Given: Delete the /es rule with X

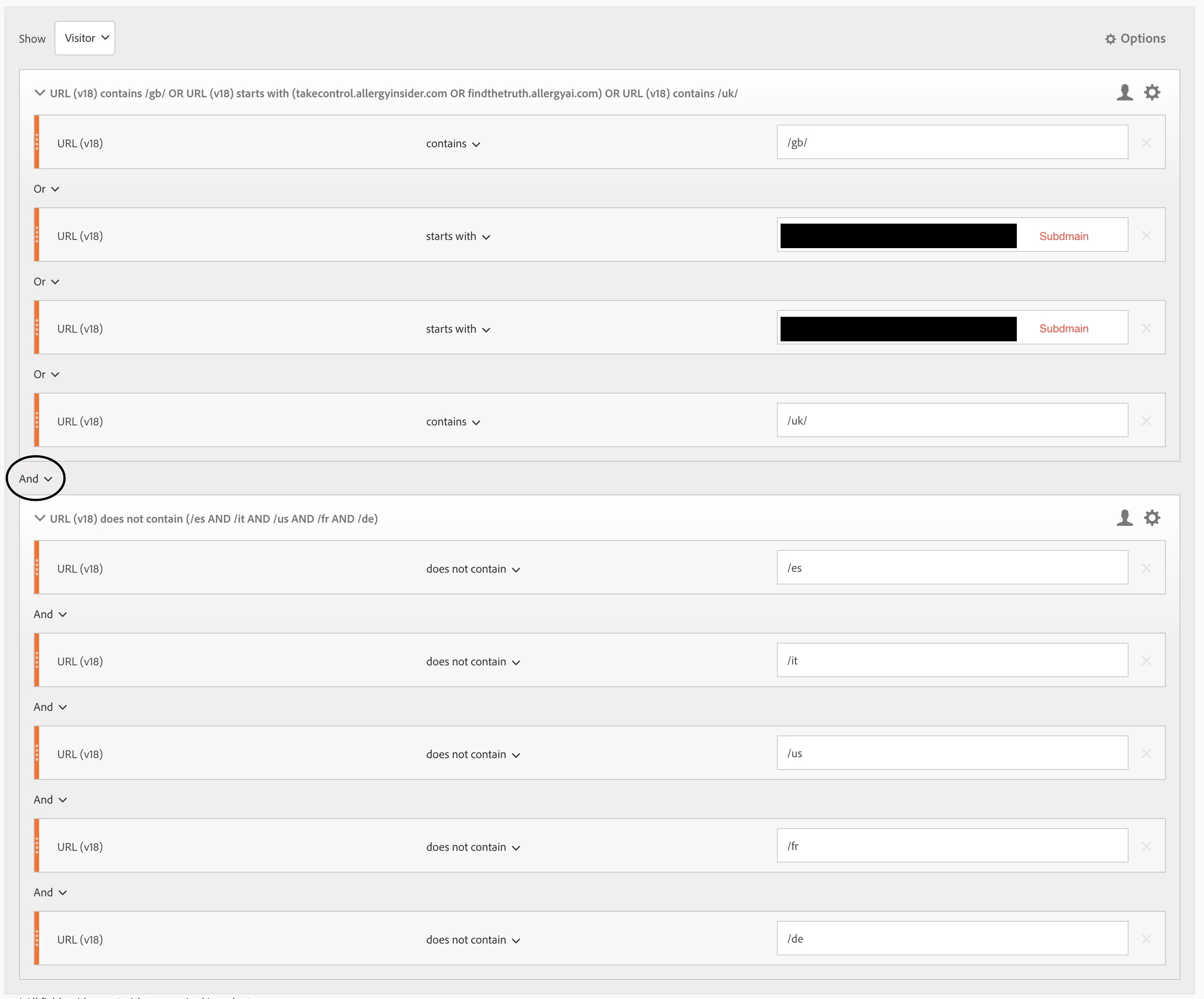Looking at the screenshot, I should (1146, 568).
